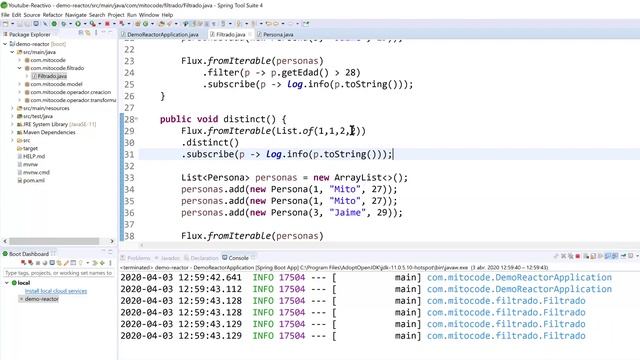Click the 'public void distinct()' line
The width and height of the screenshot is (640, 360).
click(223, 119)
